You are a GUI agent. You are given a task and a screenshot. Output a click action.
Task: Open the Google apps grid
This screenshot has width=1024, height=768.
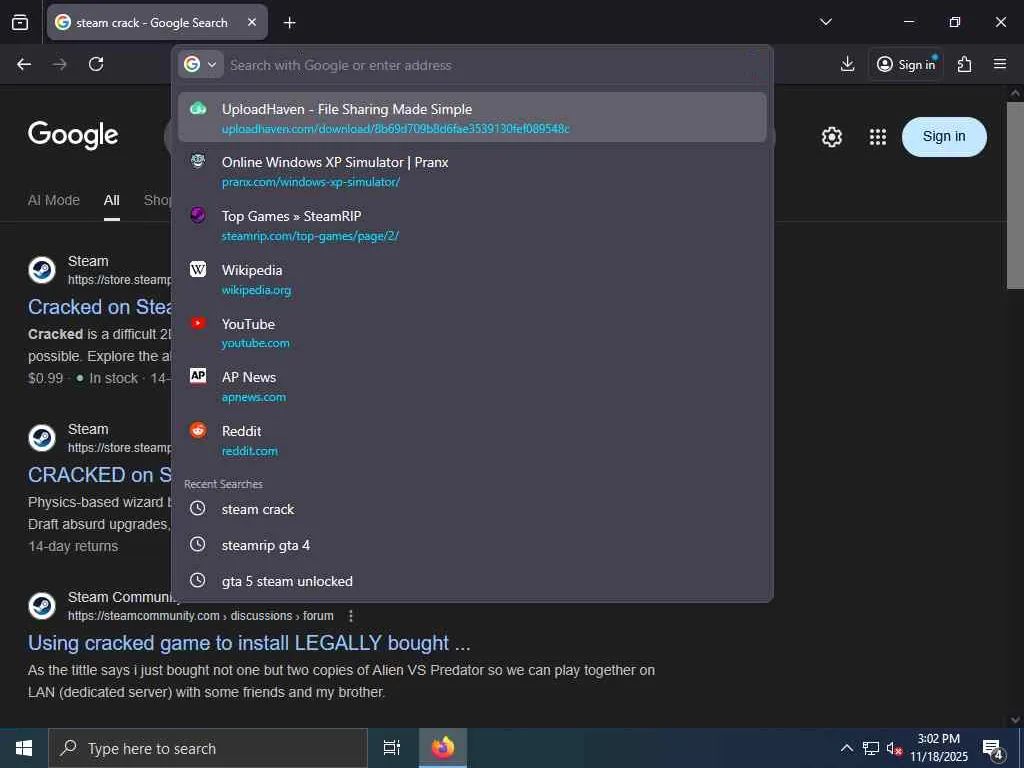pyautogui.click(x=878, y=137)
